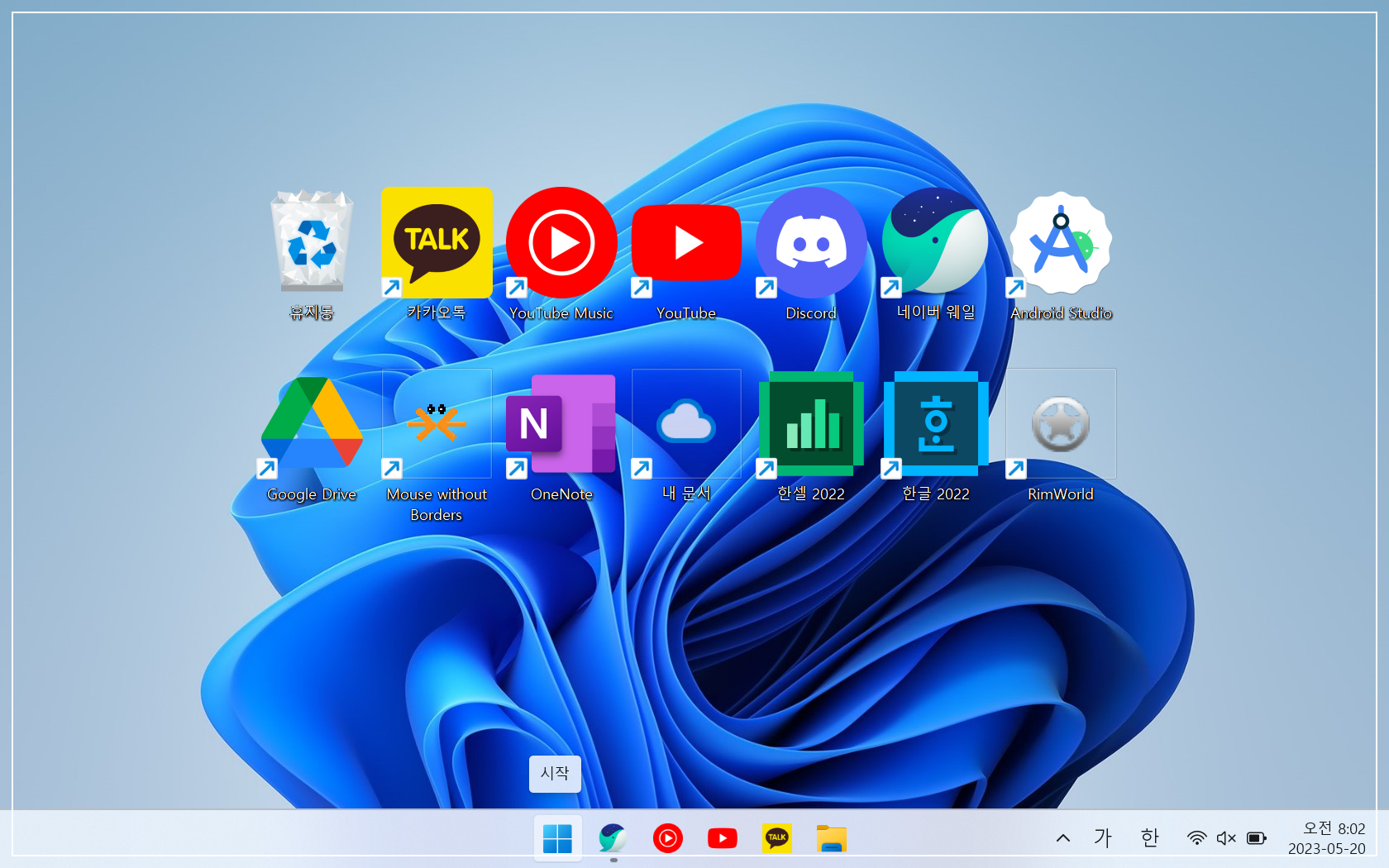The width and height of the screenshot is (1389, 868).
Task: Expand the hidden system tray icons chevron
Action: (1063, 838)
